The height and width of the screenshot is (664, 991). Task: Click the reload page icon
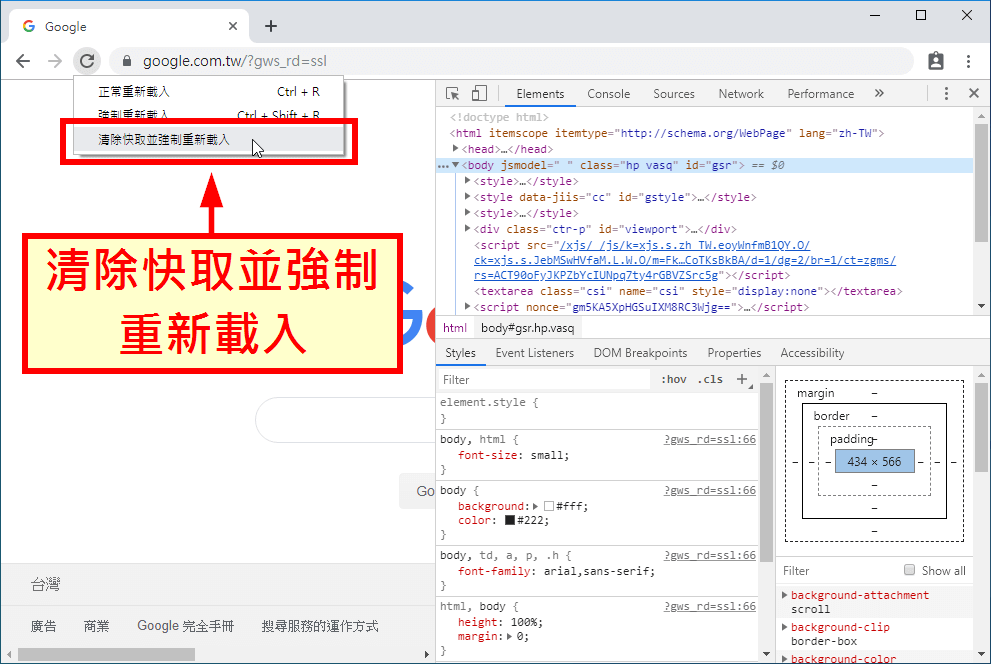coord(87,61)
